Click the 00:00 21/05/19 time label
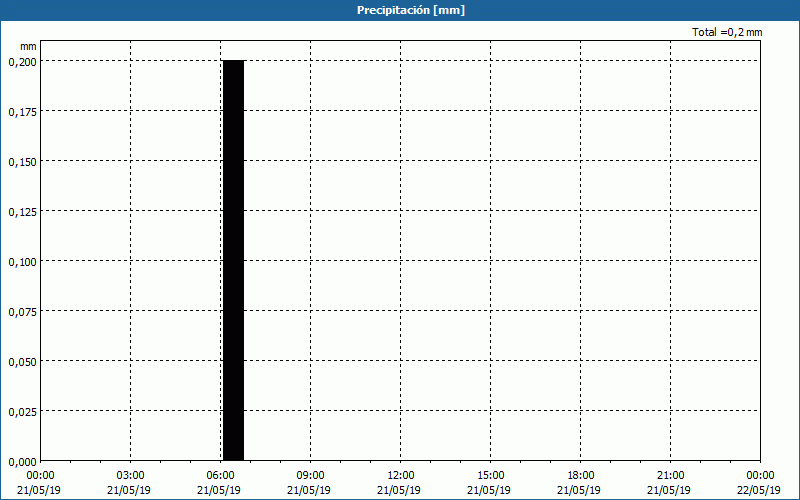This screenshot has height=500, width=800. click(39, 483)
